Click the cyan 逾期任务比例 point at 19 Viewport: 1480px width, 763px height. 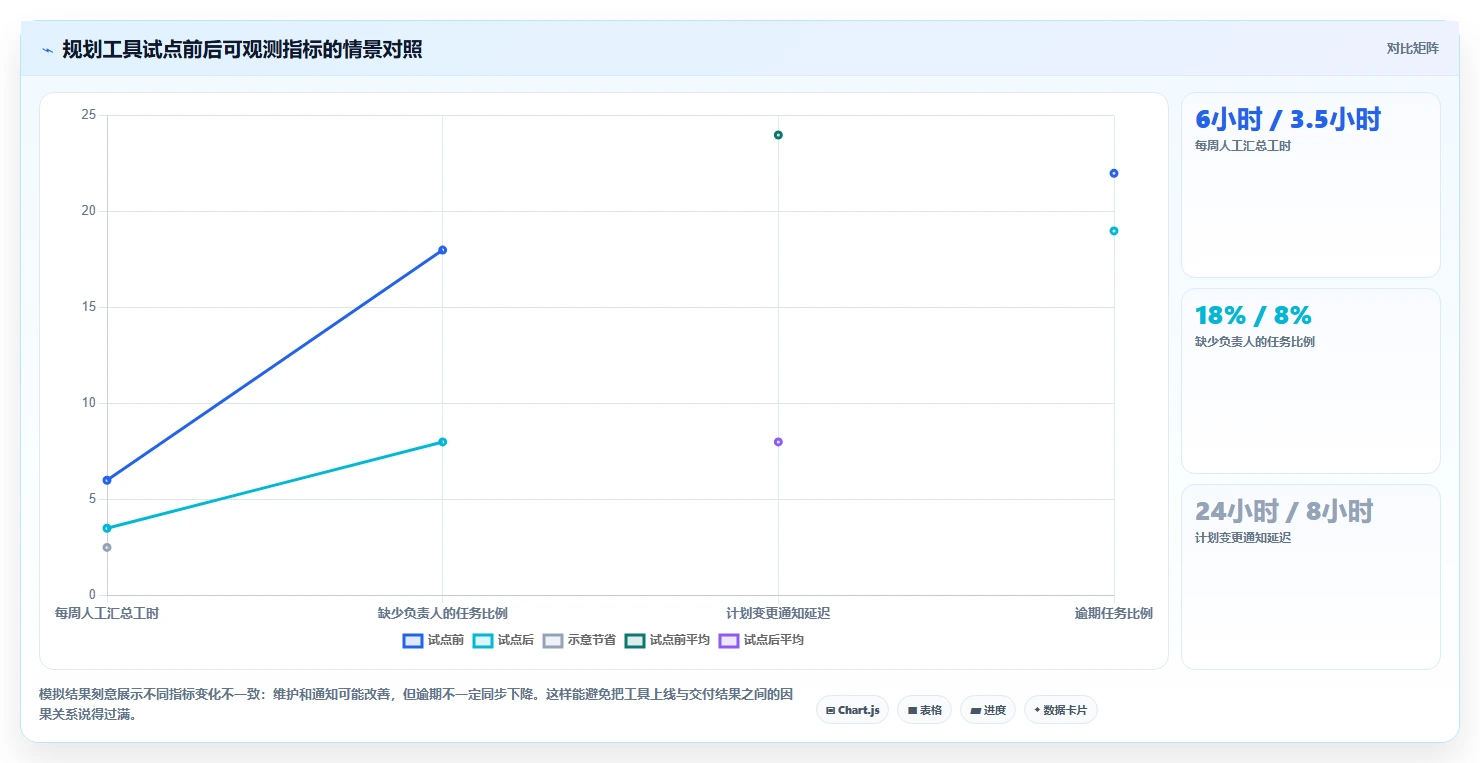(x=1114, y=231)
